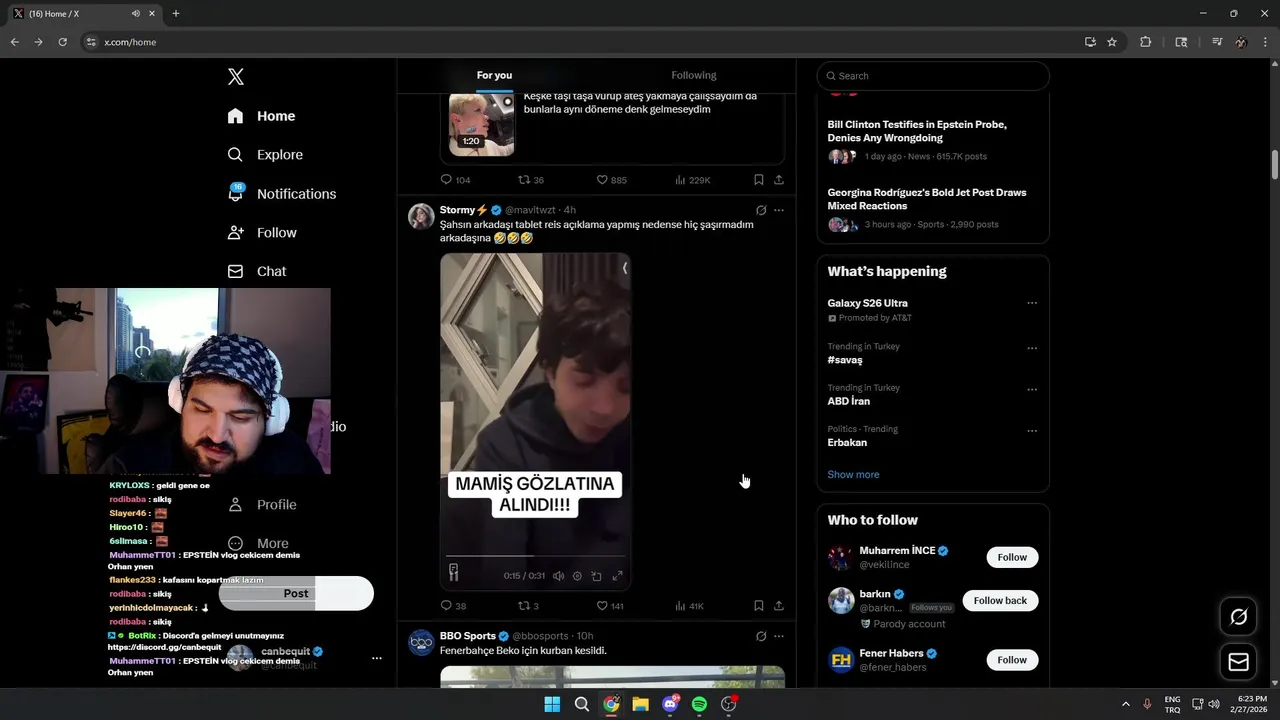This screenshot has width=1280, height=720.
Task: Open Stormy's profile avatar
Action: point(421,216)
